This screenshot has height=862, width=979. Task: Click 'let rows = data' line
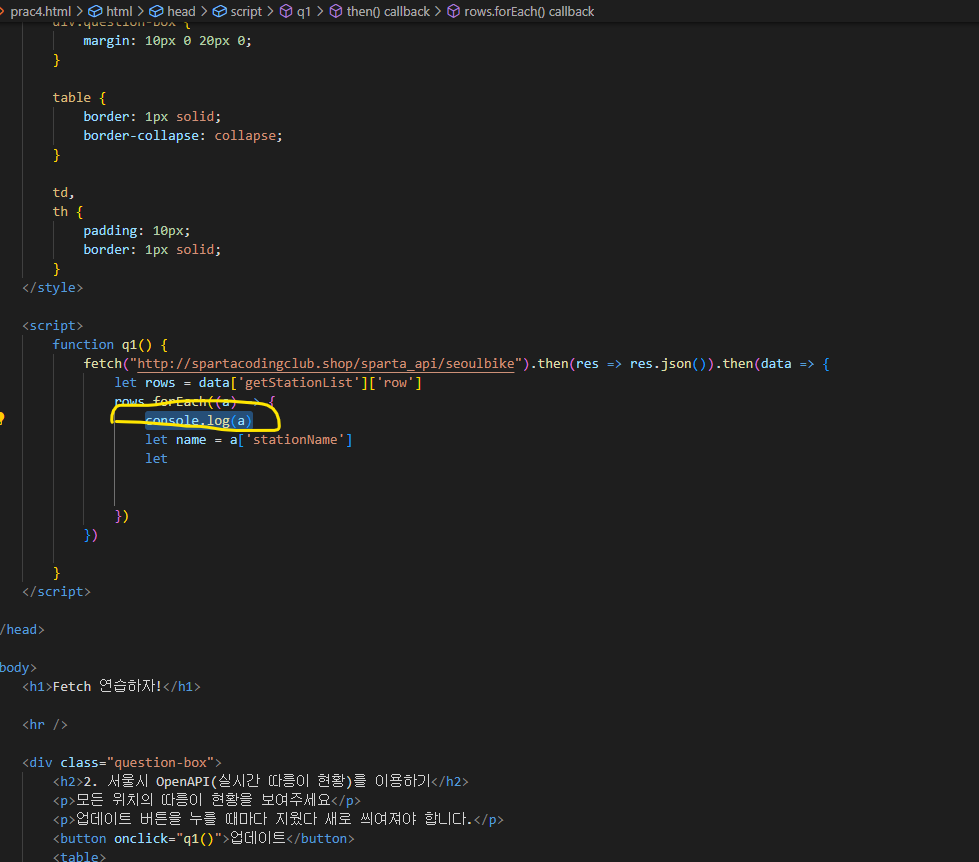pos(268,383)
